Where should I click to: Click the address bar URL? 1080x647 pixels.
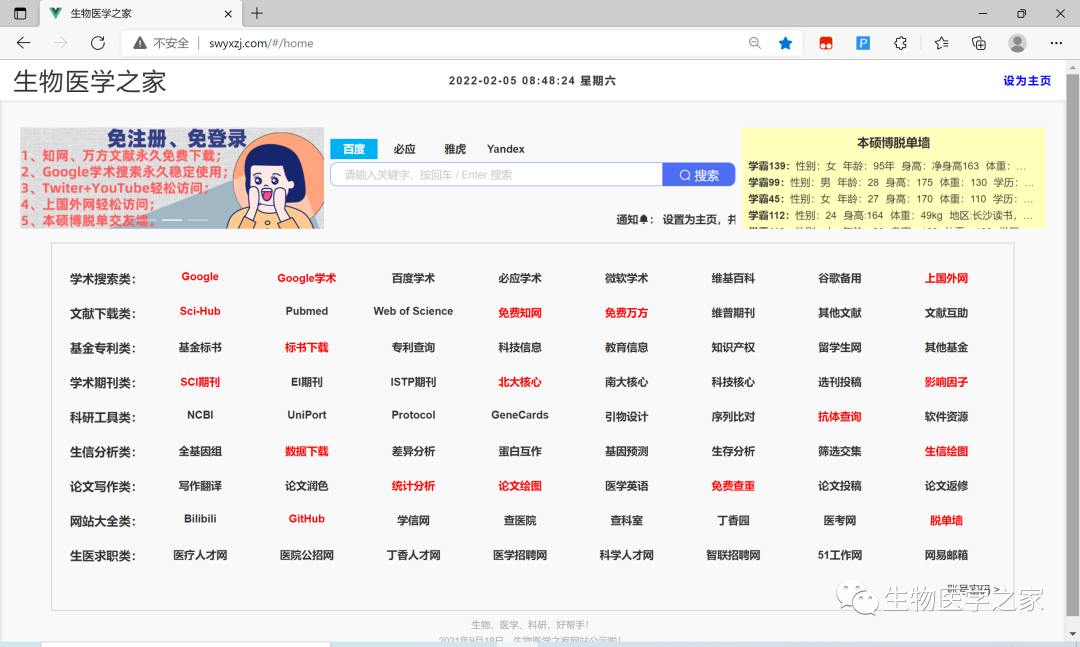(261, 43)
